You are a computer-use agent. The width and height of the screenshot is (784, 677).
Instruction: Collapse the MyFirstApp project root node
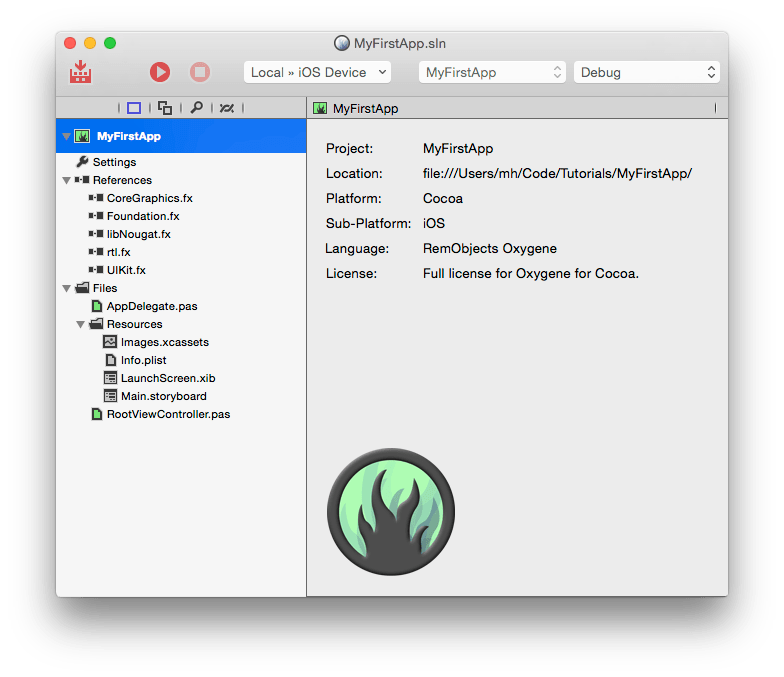[66, 136]
